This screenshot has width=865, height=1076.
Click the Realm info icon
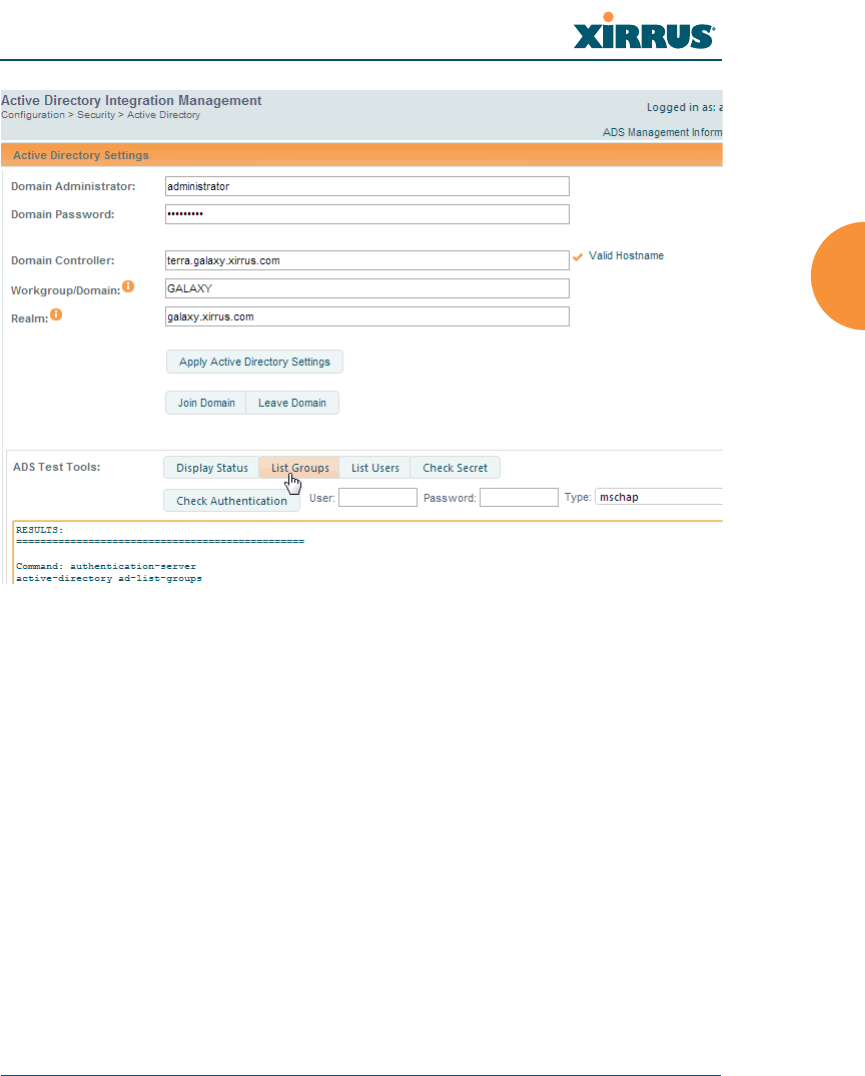[56, 314]
